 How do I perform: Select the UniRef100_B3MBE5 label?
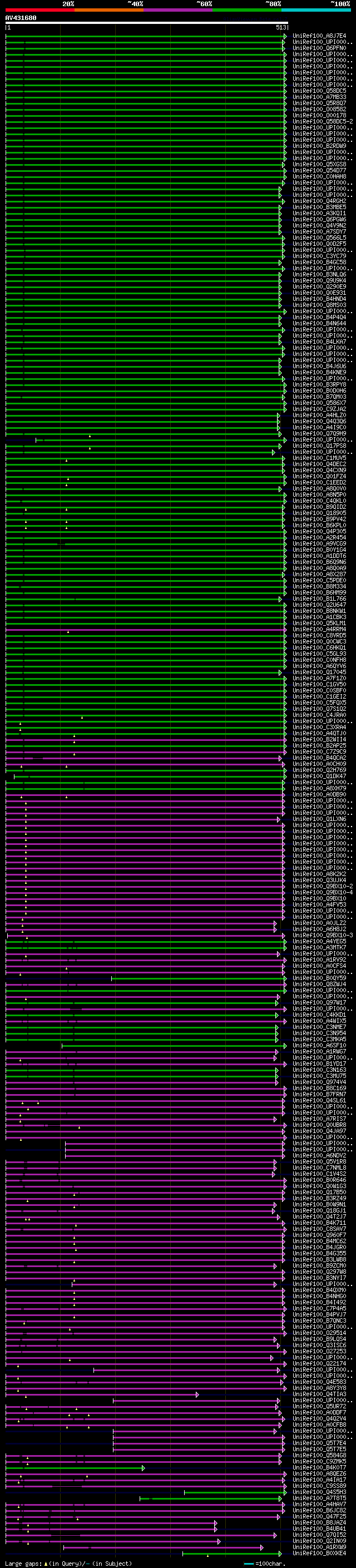[x=319, y=207]
